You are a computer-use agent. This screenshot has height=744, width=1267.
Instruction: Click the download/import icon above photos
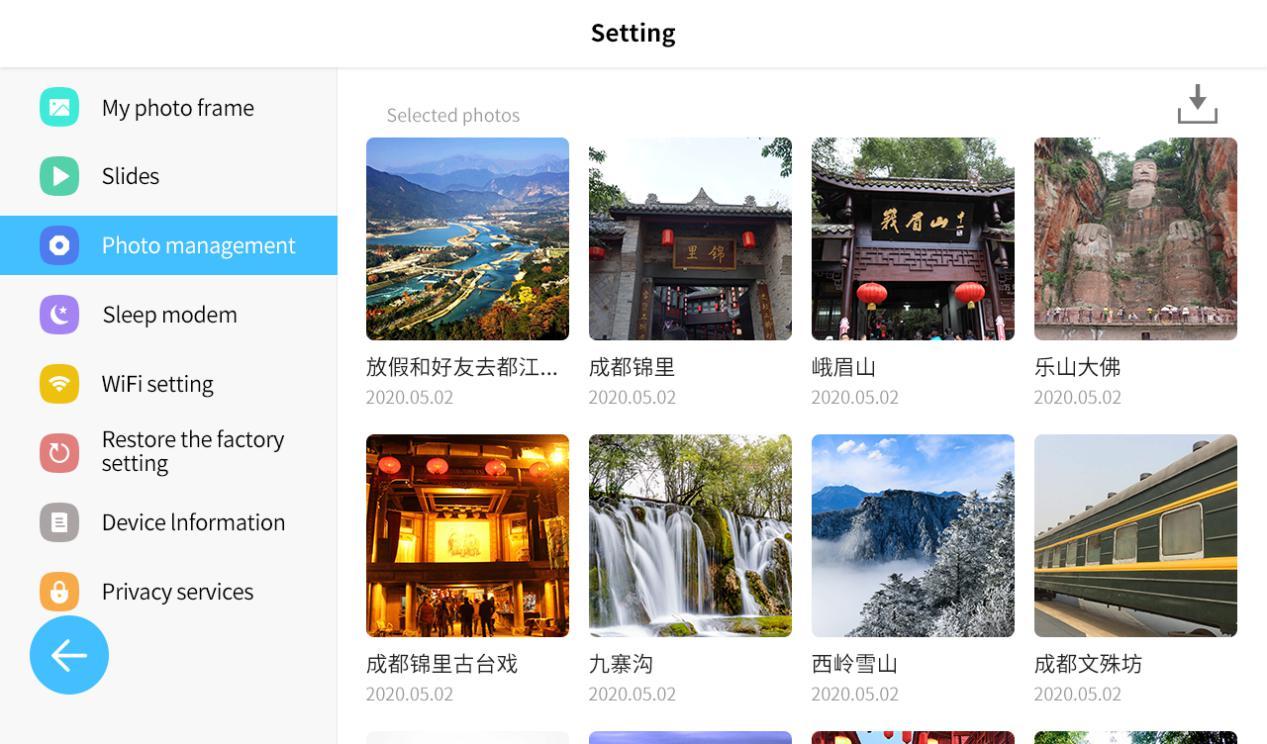[x=1197, y=104]
